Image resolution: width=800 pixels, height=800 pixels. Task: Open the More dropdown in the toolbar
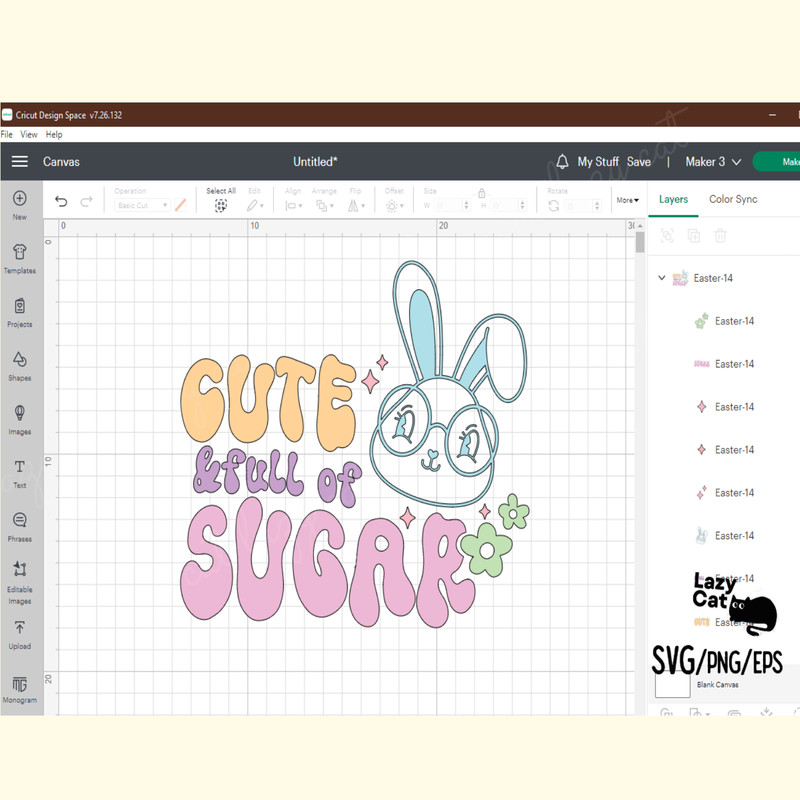point(627,200)
